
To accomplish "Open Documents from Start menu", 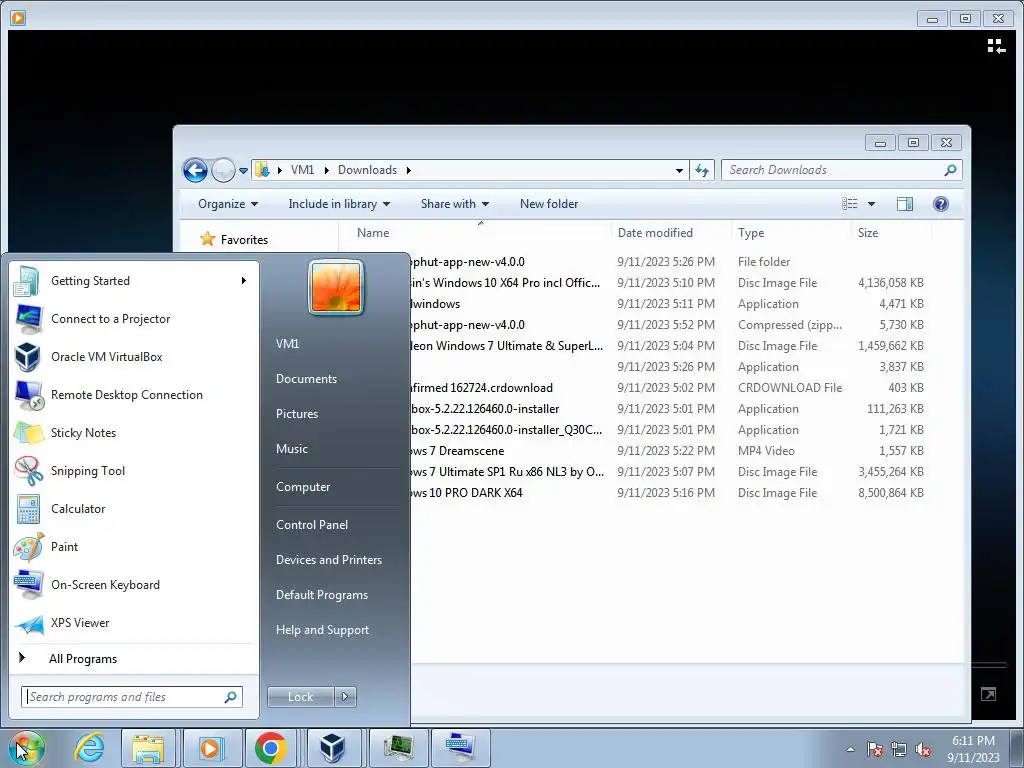I will (x=306, y=379).
